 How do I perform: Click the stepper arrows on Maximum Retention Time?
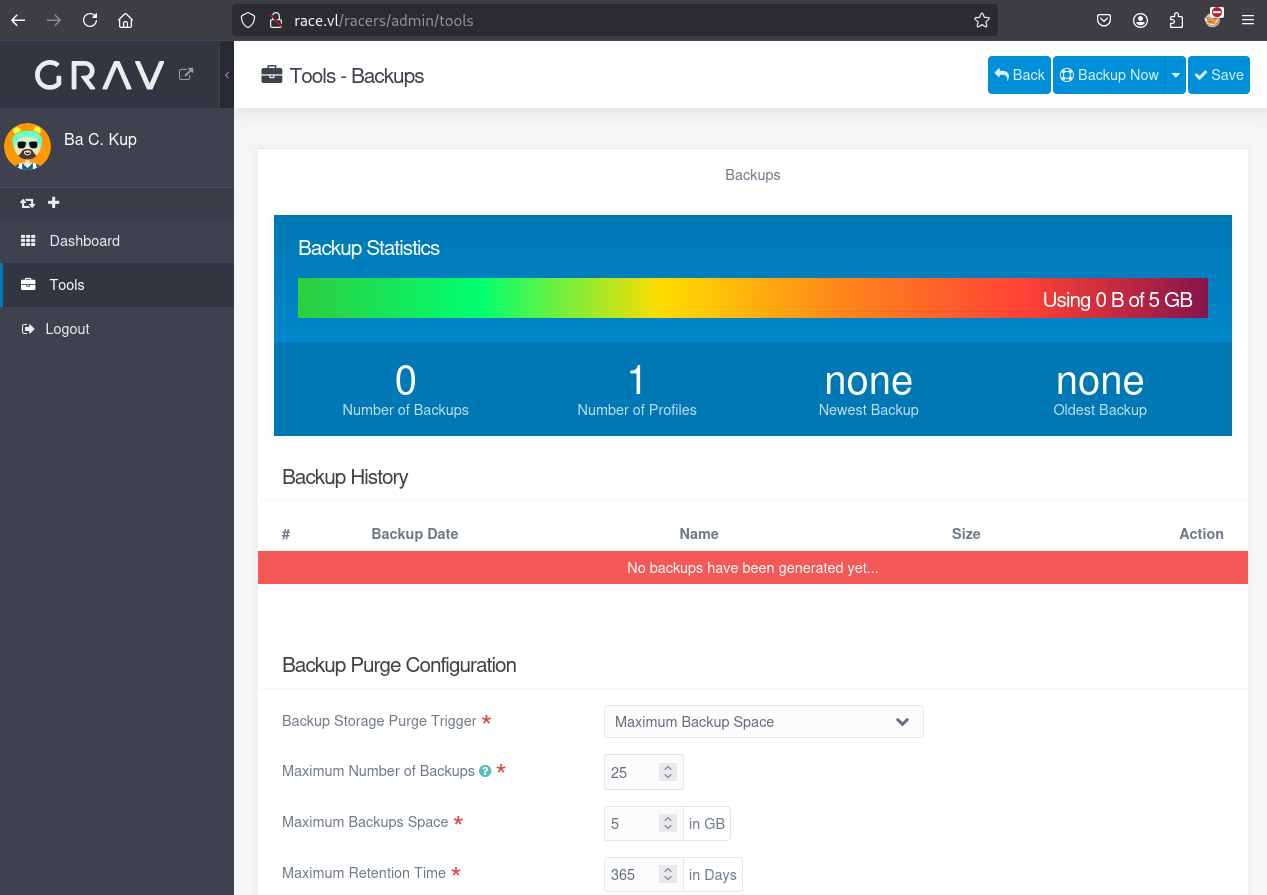point(669,874)
